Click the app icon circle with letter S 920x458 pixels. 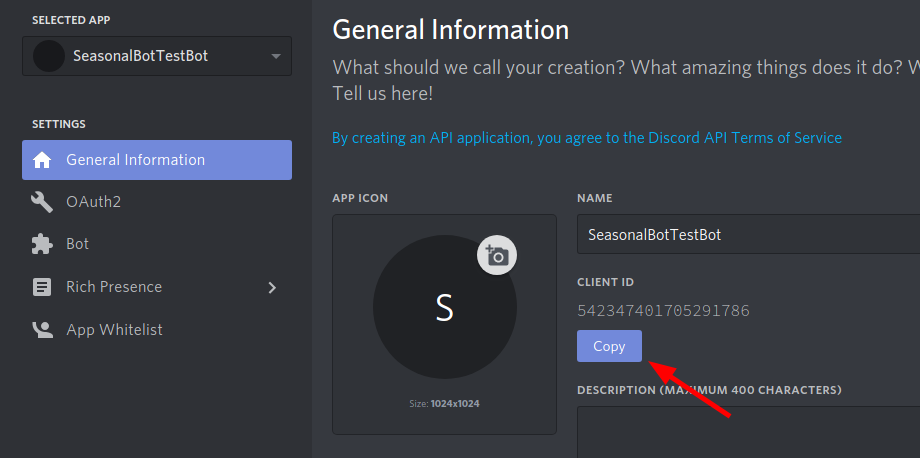coord(445,307)
